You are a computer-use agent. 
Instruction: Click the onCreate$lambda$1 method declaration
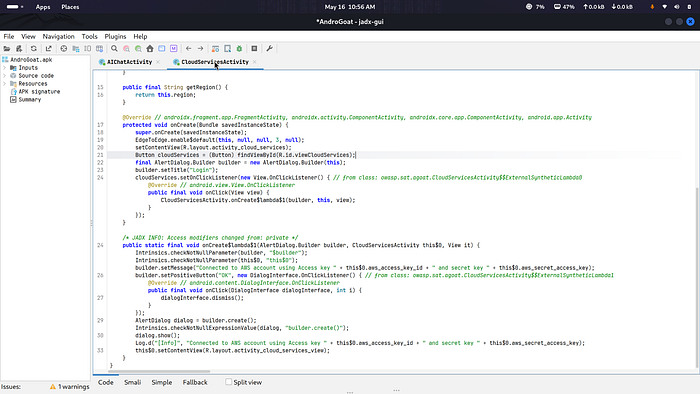click(230, 245)
